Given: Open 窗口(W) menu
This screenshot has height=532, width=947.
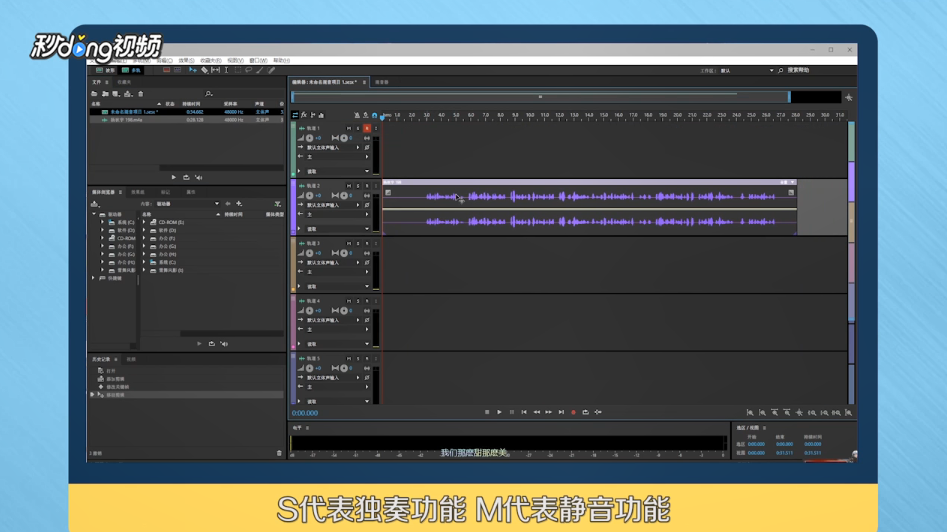Looking at the screenshot, I should point(258,60).
